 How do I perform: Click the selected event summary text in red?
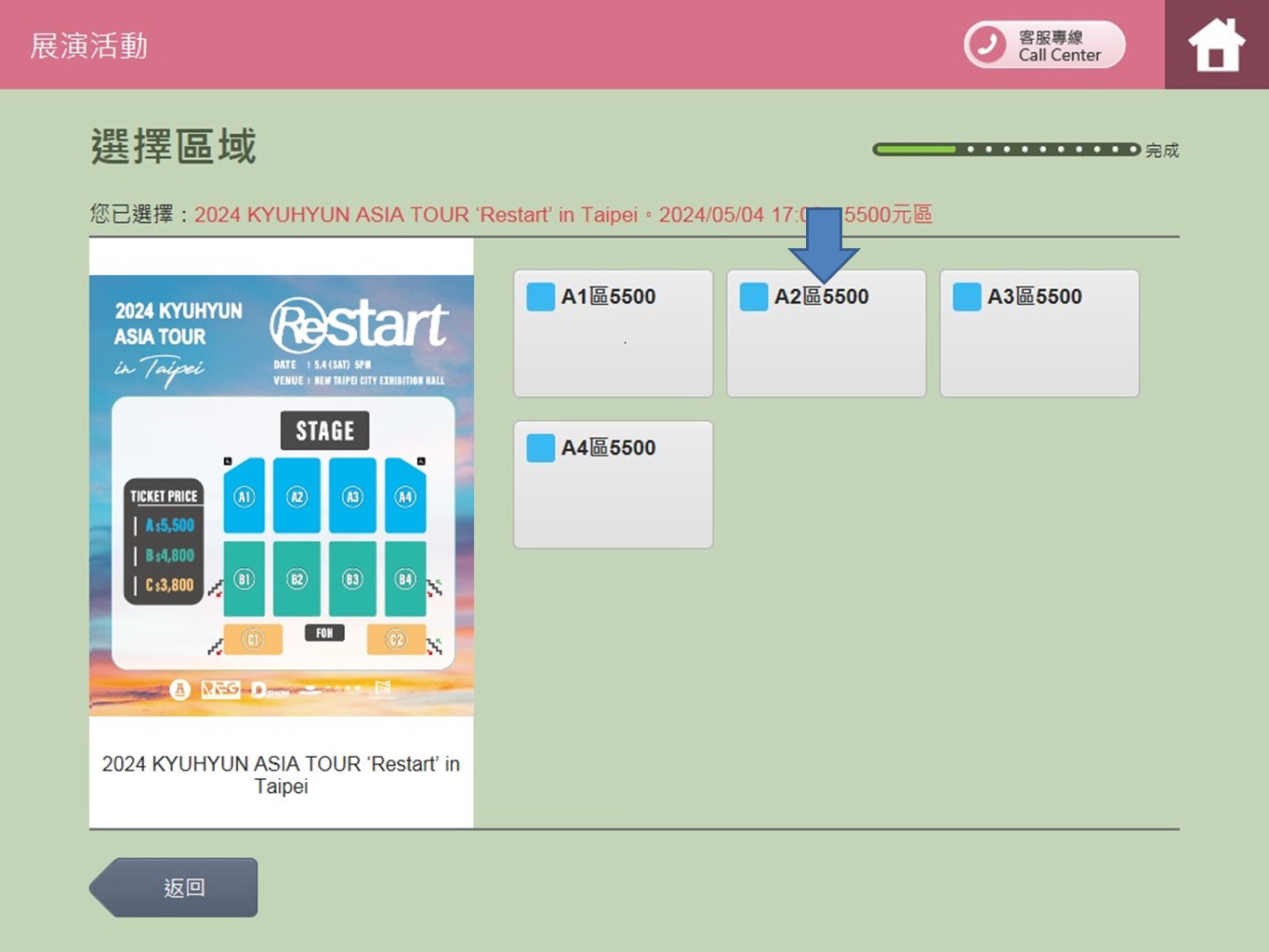click(562, 215)
